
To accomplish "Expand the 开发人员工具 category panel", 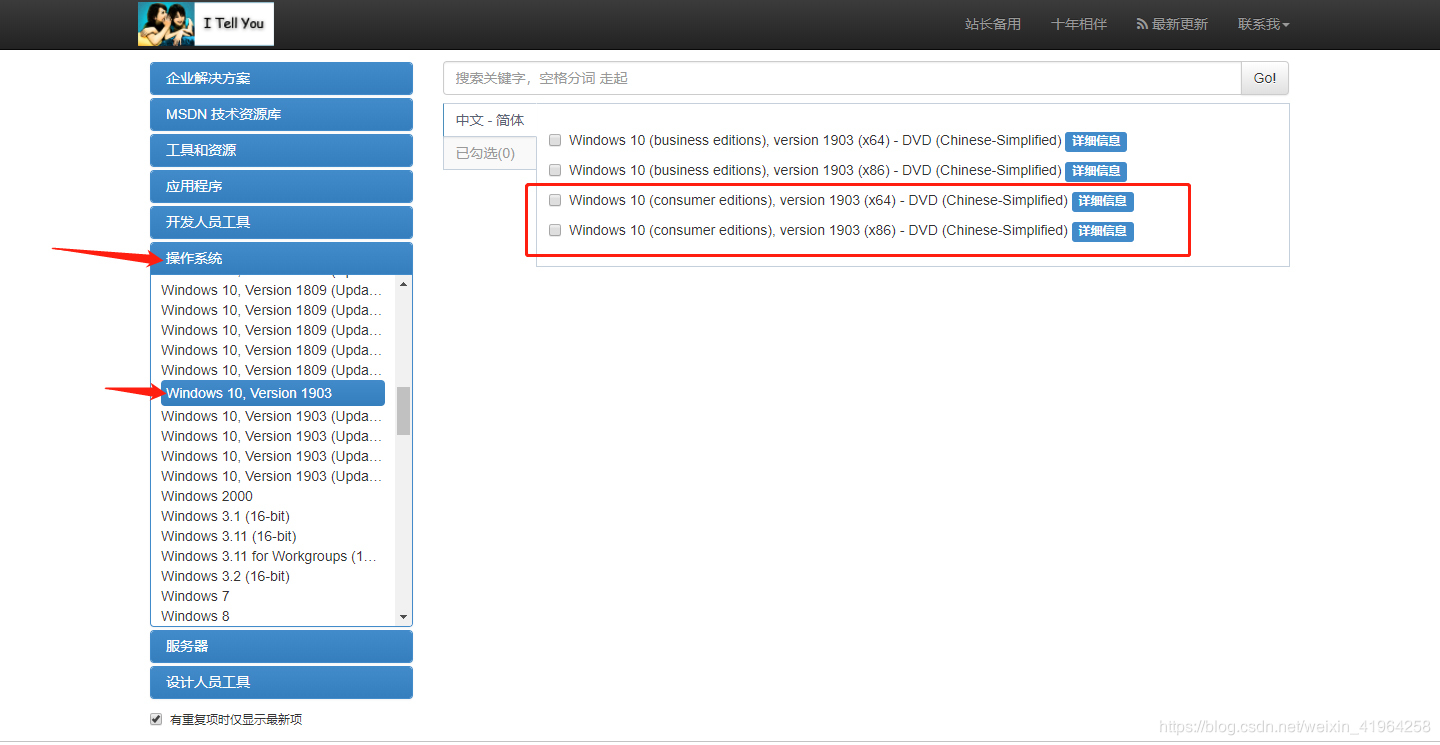I will click(281, 222).
